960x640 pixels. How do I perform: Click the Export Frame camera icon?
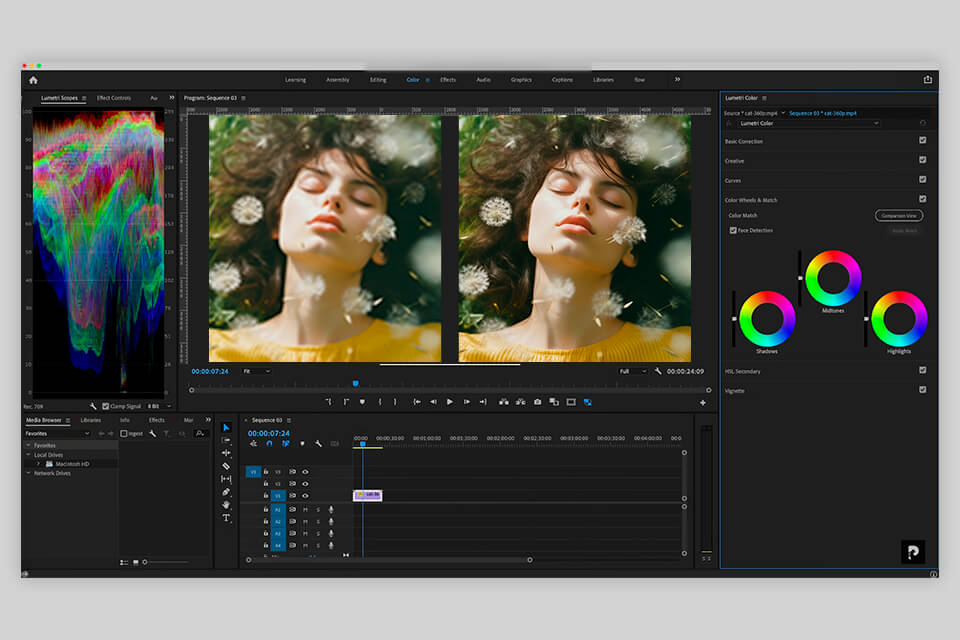pyautogui.click(x=537, y=402)
